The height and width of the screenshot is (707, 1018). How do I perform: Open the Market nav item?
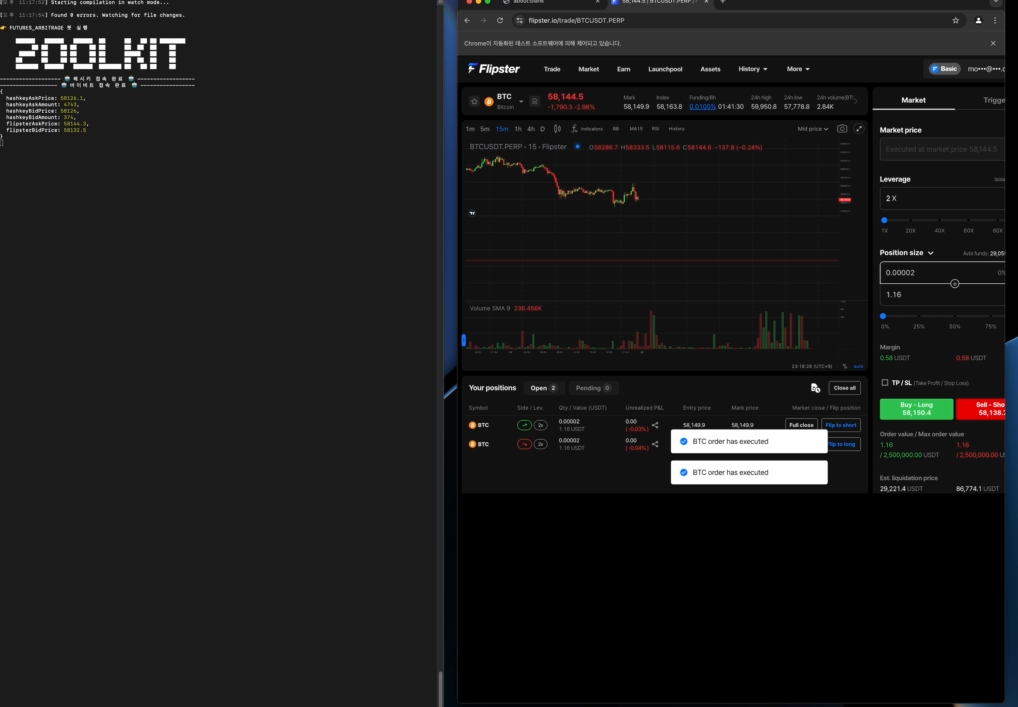tap(588, 69)
